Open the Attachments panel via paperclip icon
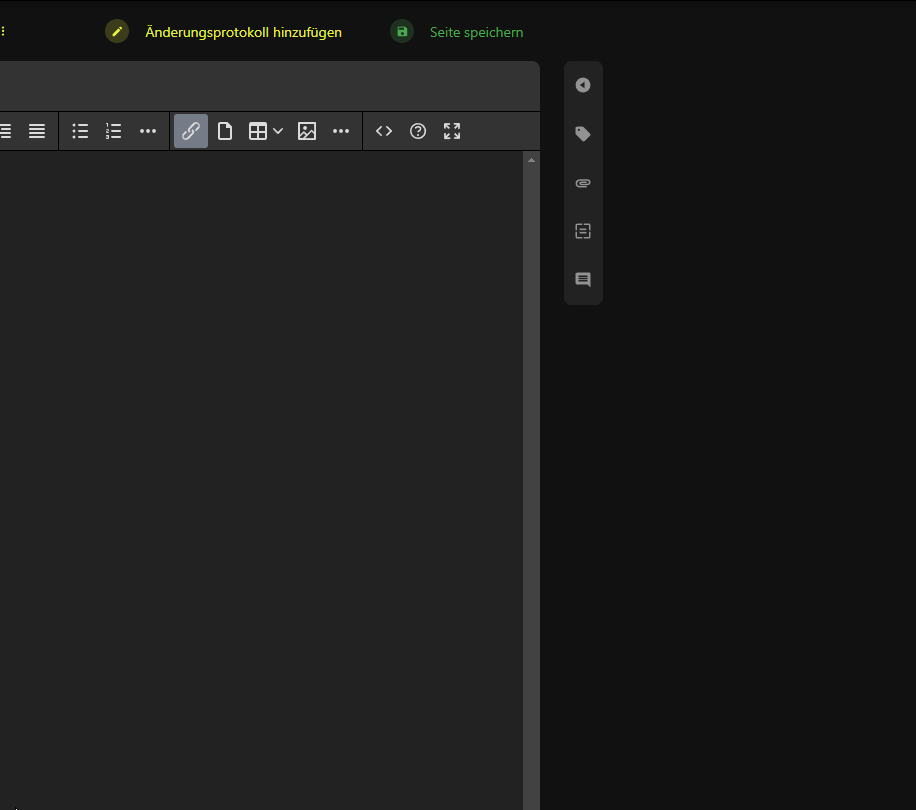916x810 pixels. (583, 183)
